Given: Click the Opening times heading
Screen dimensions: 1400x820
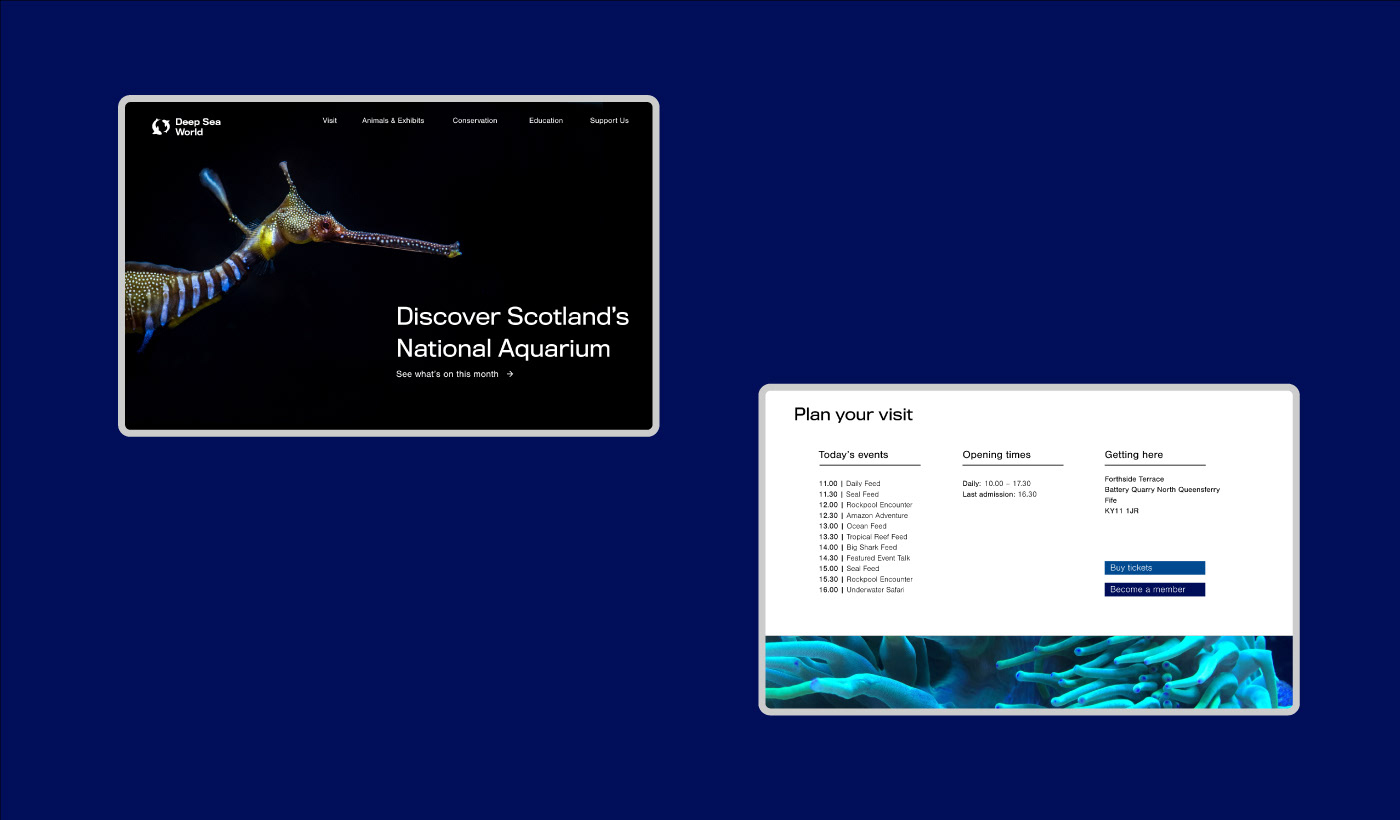Looking at the screenshot, I should (996, 455).
